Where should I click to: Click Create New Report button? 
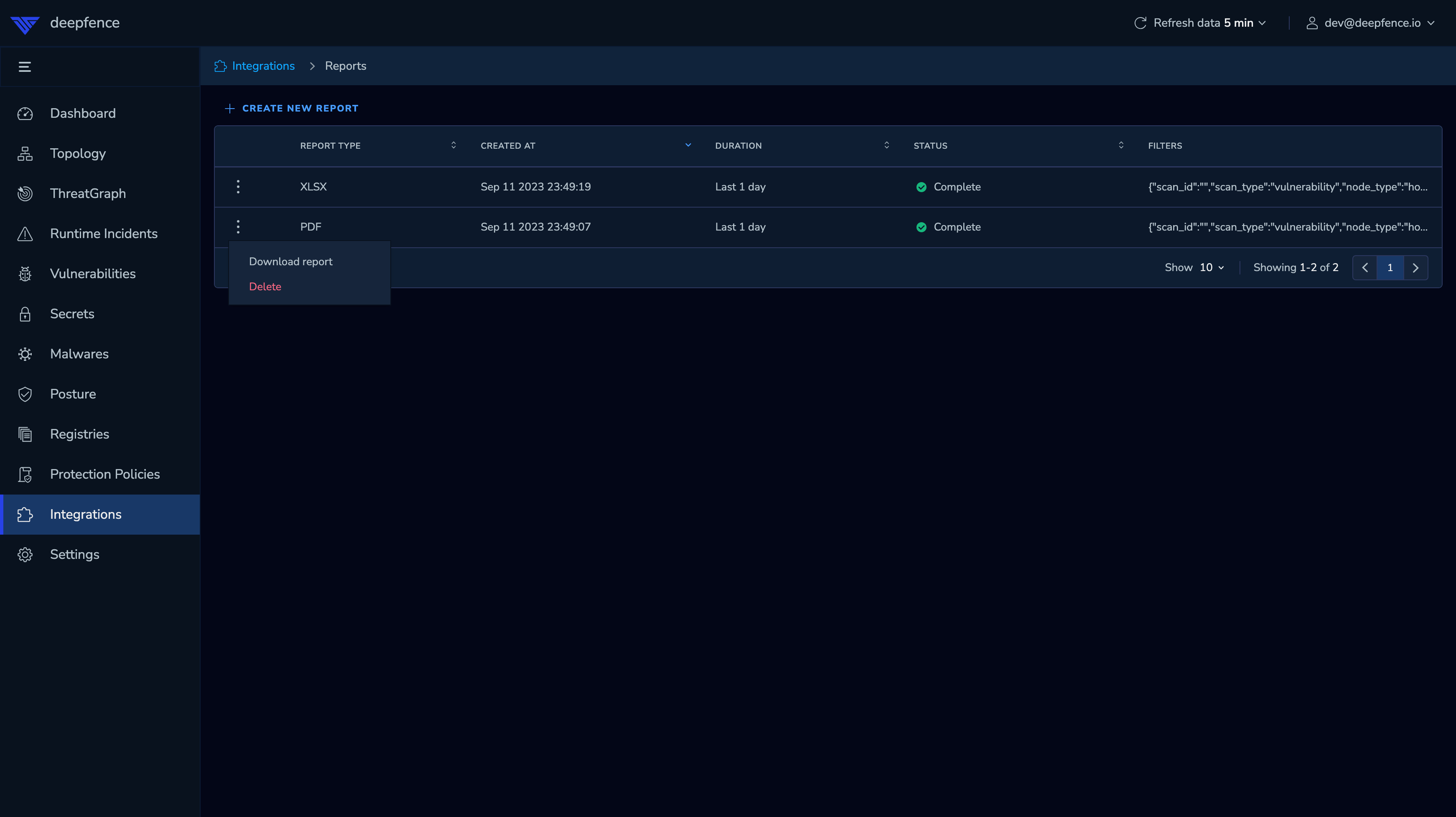[x=292, y=109]
